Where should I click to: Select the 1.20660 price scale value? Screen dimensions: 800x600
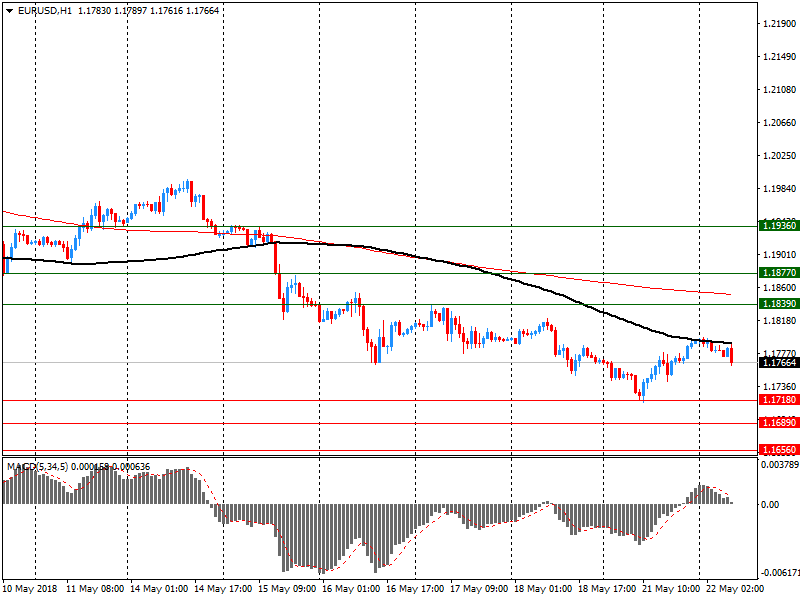click(780, 122)
